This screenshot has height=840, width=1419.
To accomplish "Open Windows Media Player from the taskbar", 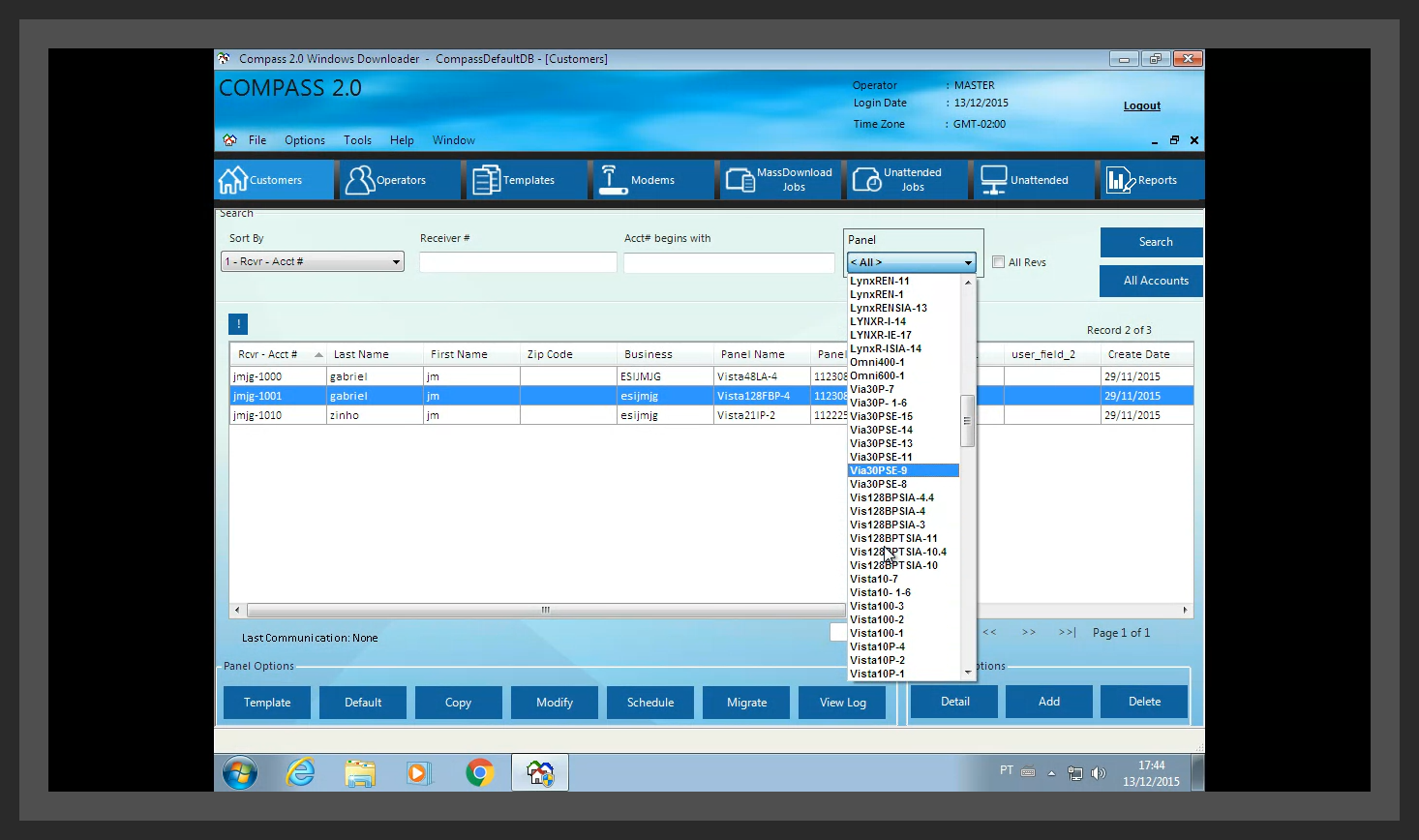I will coord(419,772).
